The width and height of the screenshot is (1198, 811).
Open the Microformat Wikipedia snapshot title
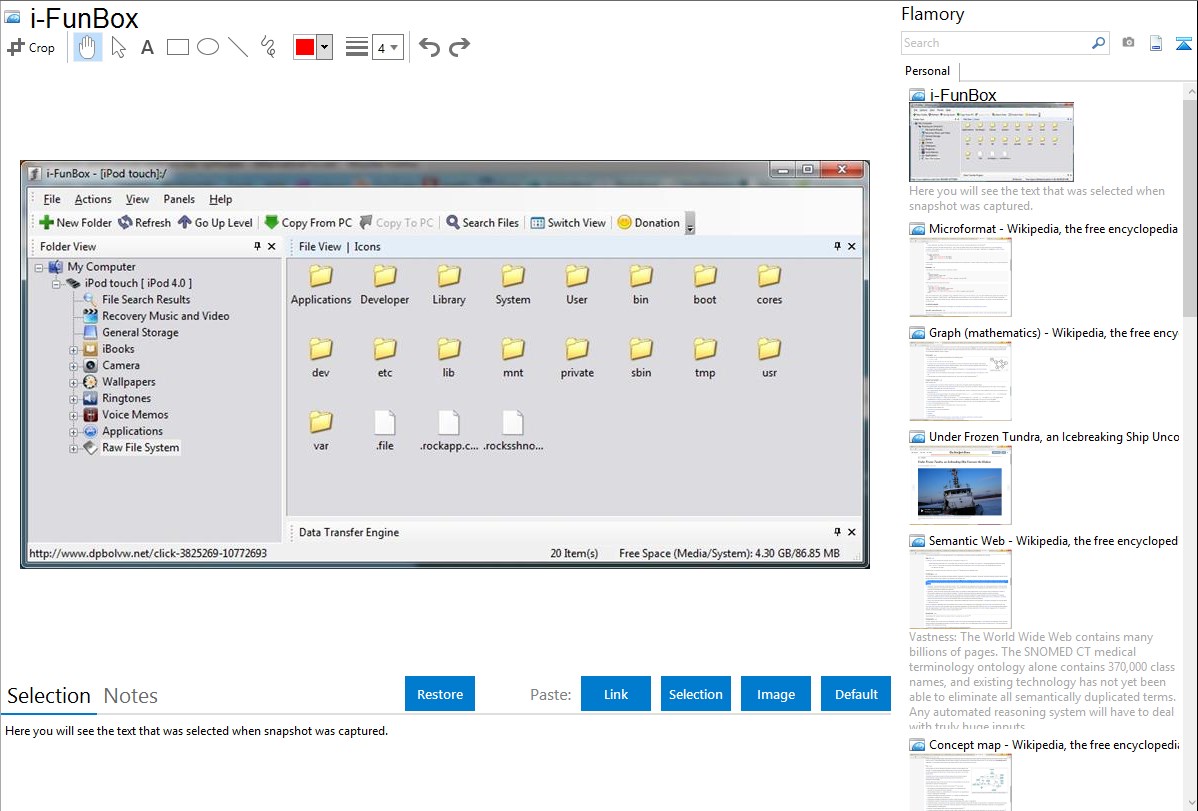click(1053, 229)
